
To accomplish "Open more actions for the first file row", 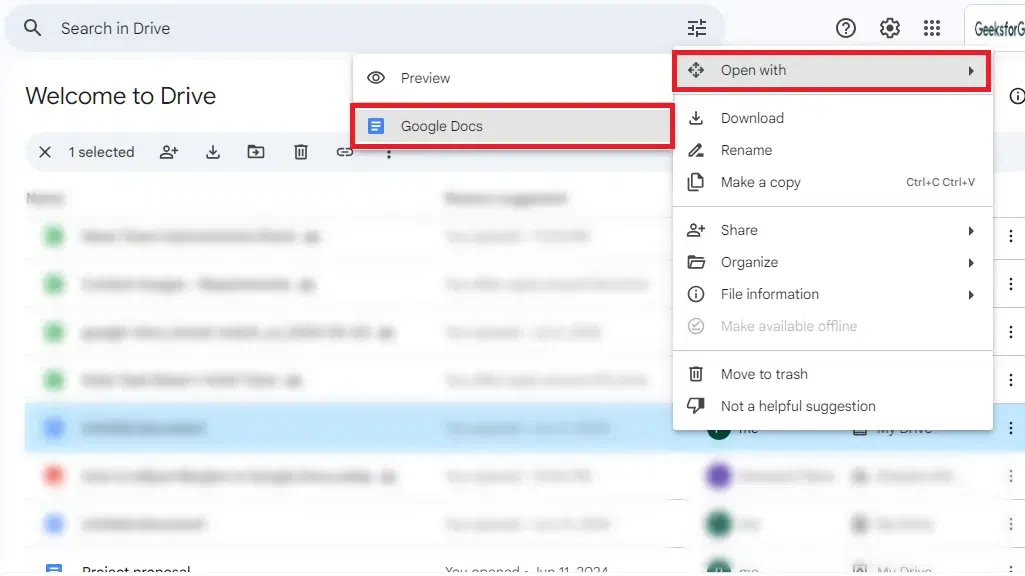I will tap(1011, 236).
